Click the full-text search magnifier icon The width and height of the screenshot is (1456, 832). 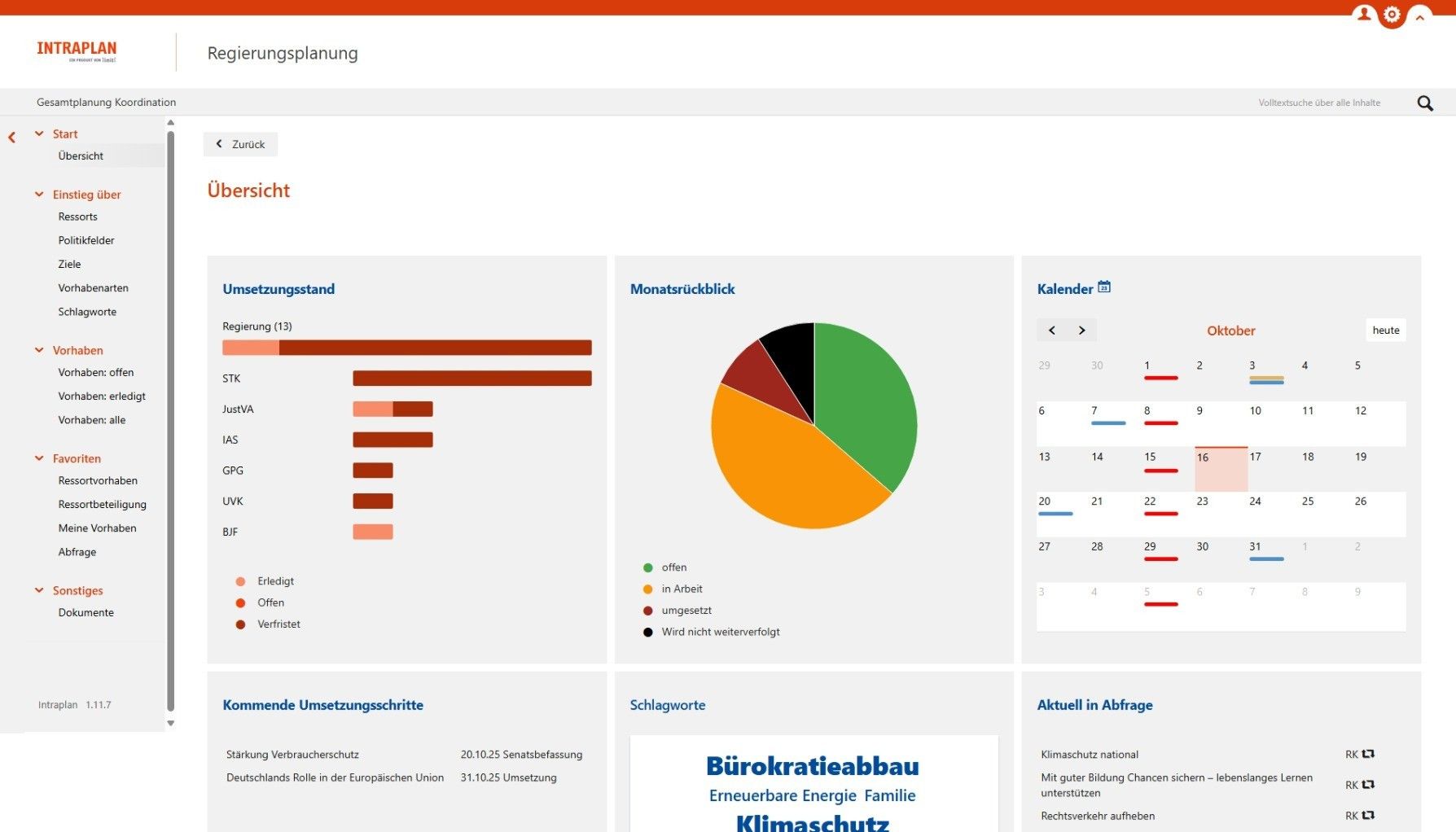coord(1425,103)
